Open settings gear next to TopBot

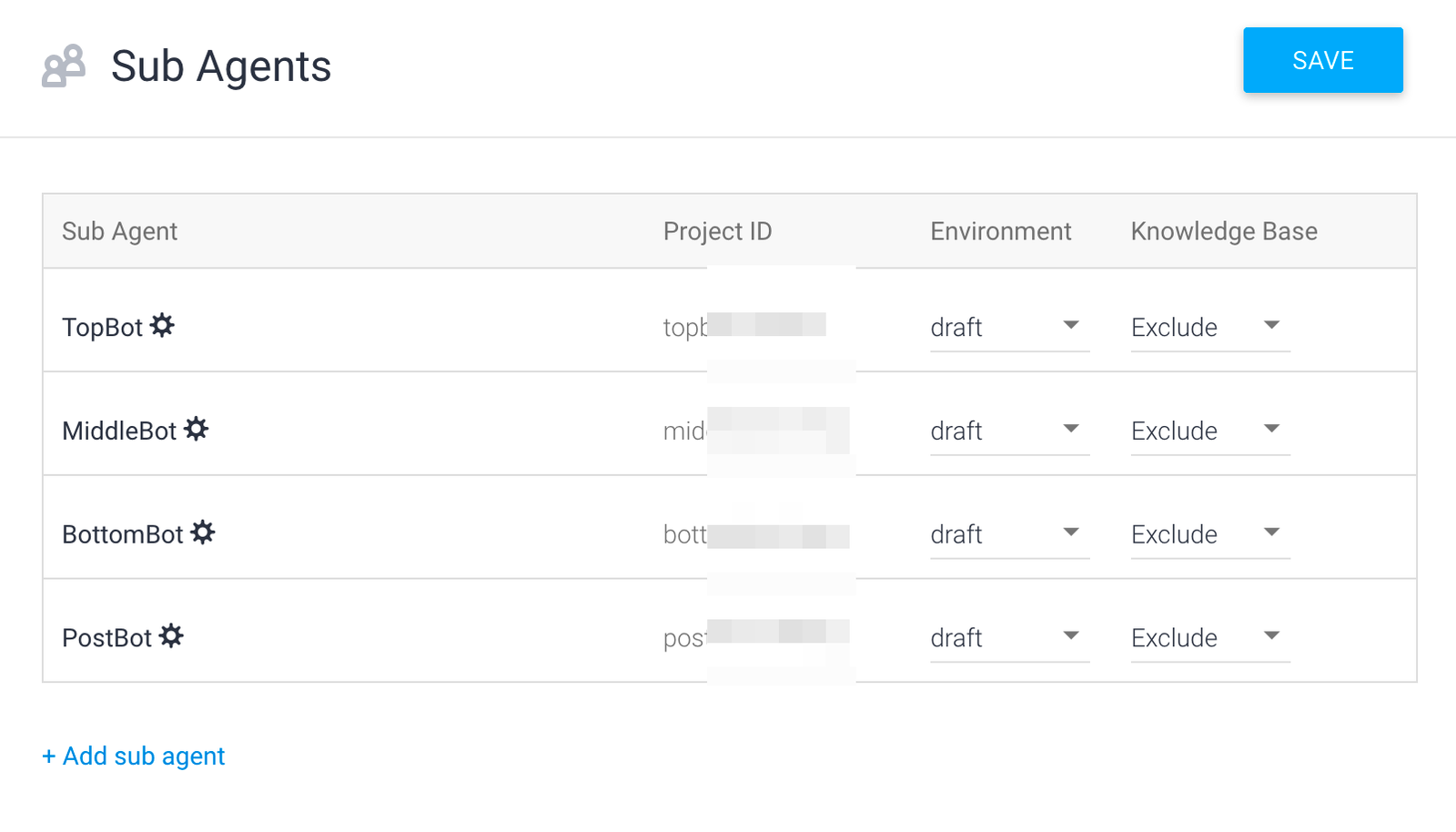click(162, 325)
